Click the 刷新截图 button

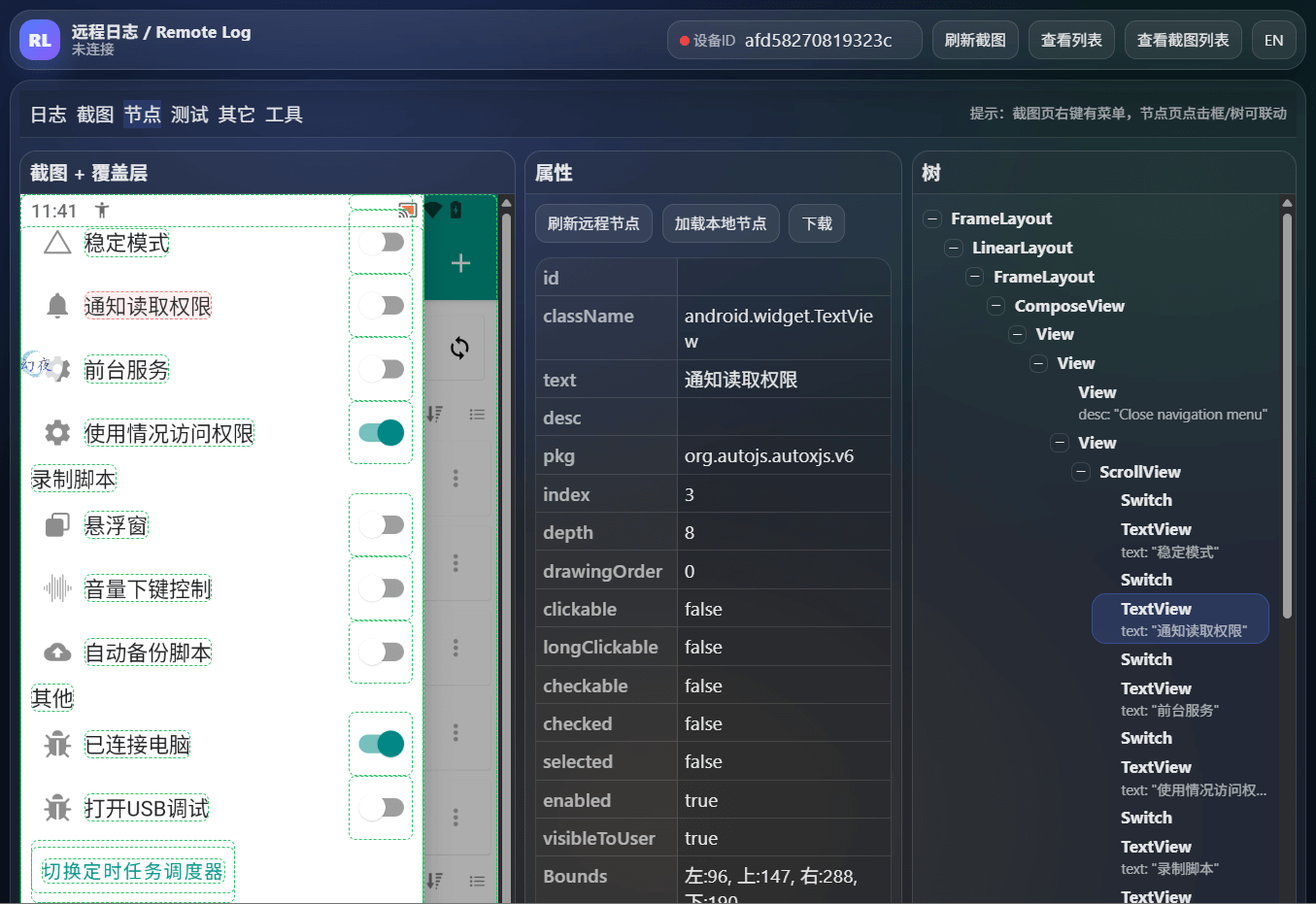975,40
